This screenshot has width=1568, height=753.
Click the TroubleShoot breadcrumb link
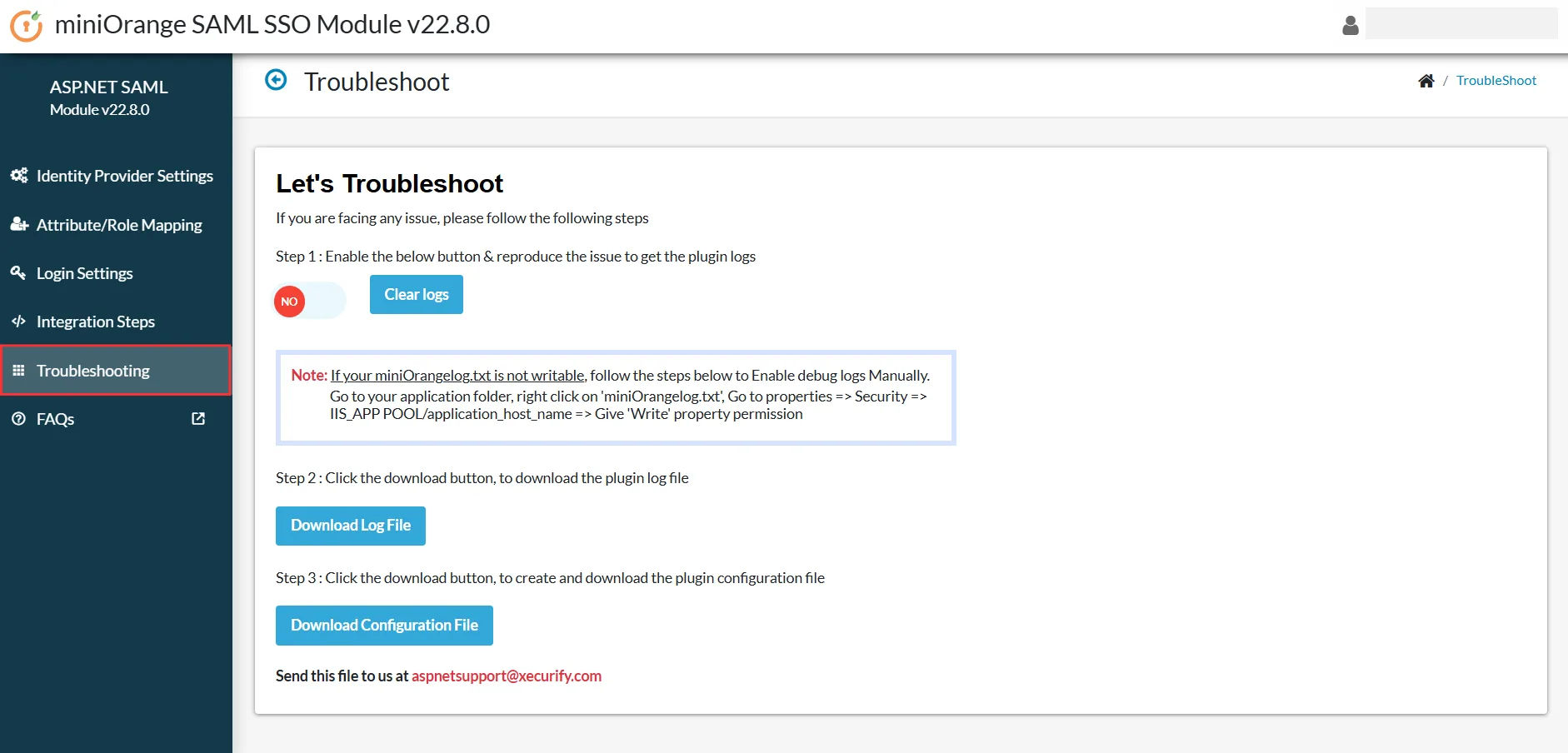tap(1496, 81)
